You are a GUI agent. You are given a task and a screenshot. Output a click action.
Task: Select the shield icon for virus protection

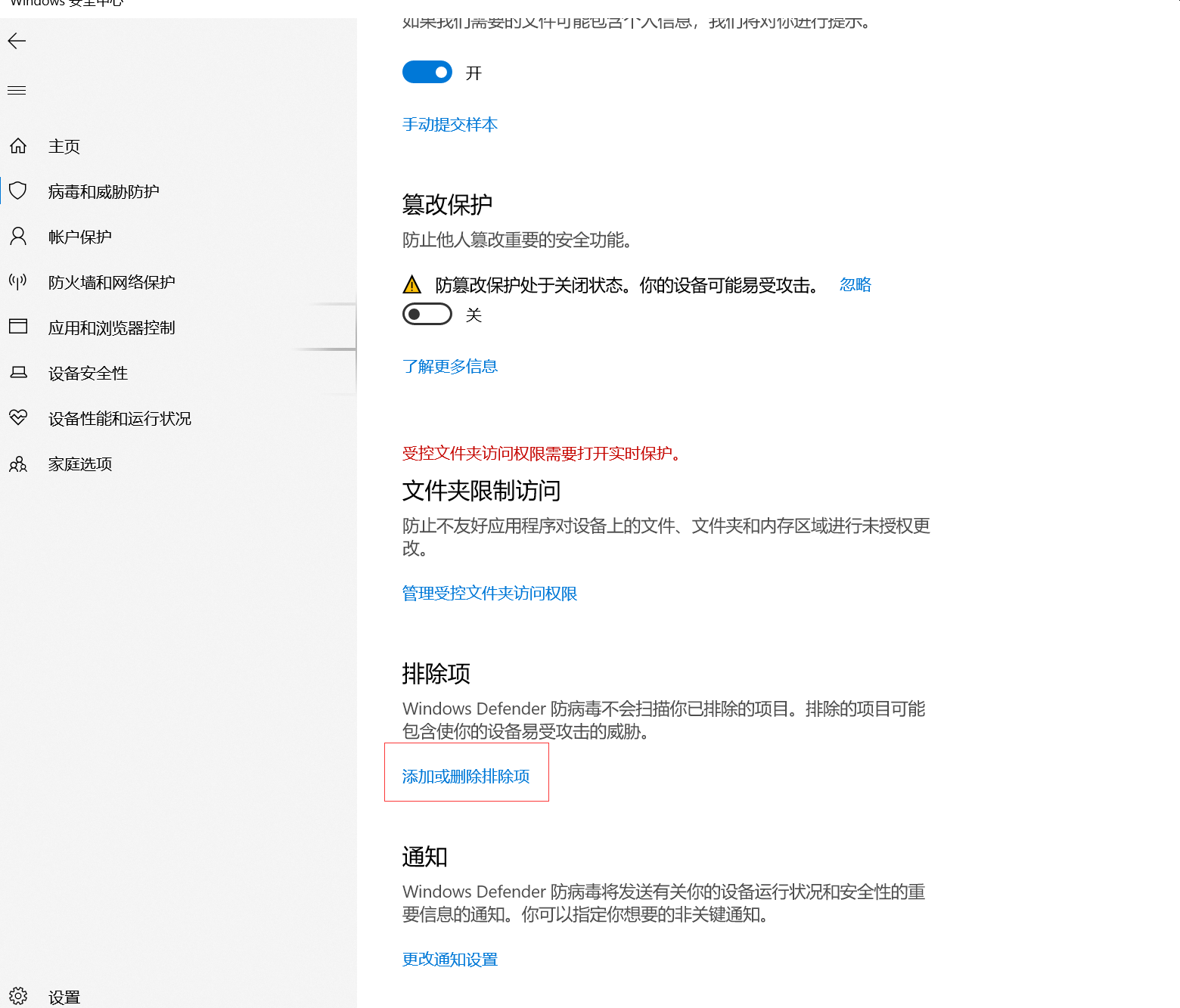pyautogui.click(x=18, y=191)
